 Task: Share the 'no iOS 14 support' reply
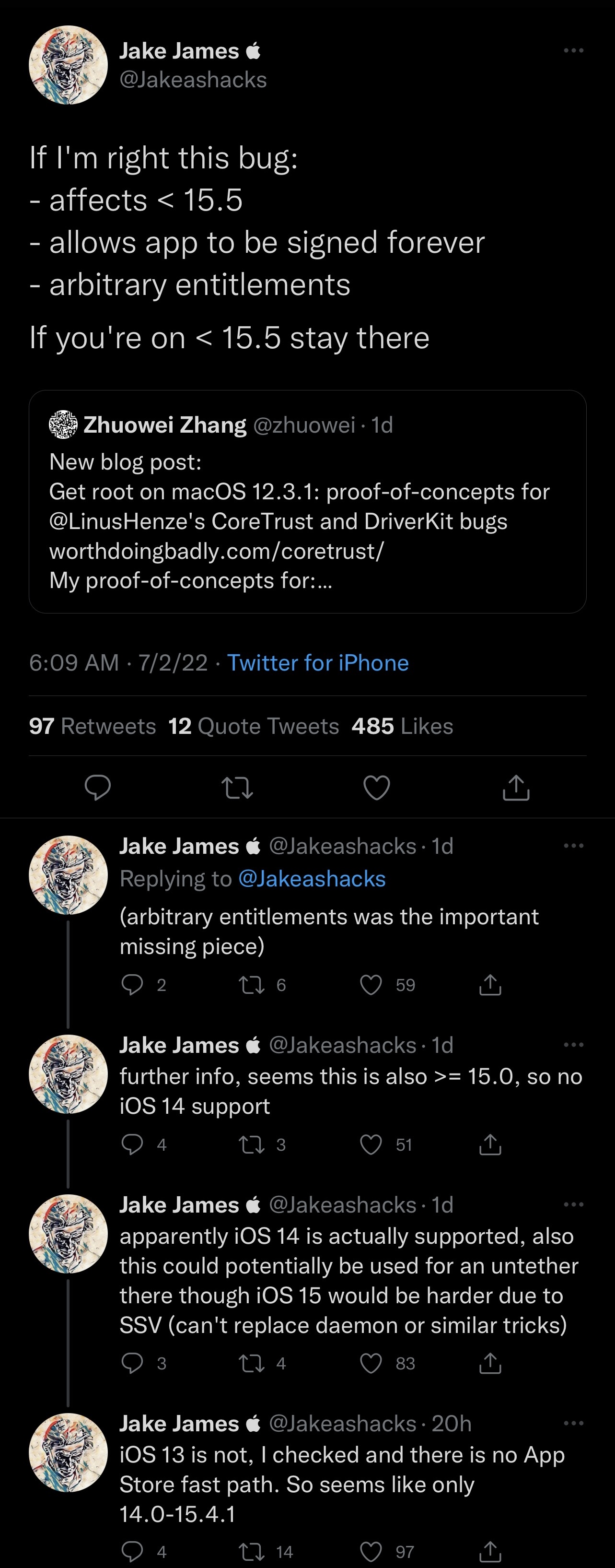click(490, 1145)
